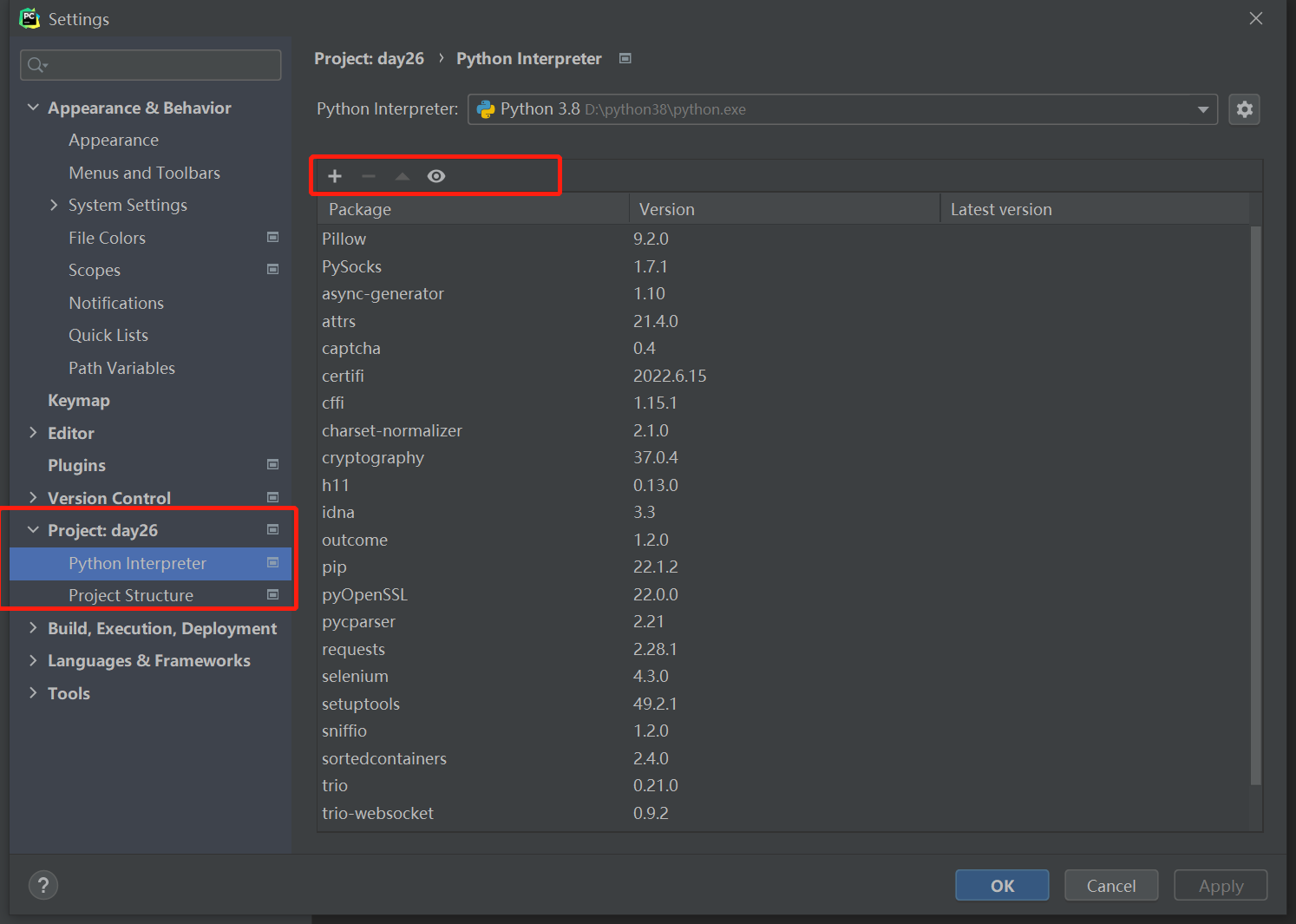
Task: Click the plus icon to install package
Action: [x=335, y=176]
